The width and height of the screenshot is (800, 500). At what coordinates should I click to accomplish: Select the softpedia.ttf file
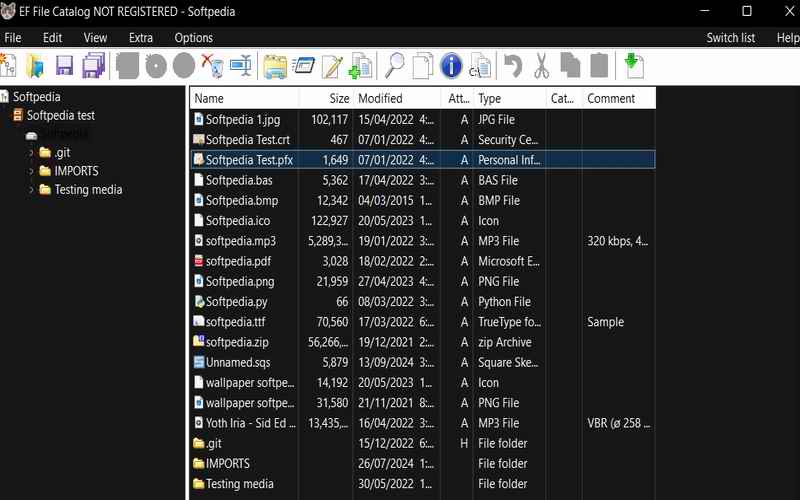[x=423, y=322]
